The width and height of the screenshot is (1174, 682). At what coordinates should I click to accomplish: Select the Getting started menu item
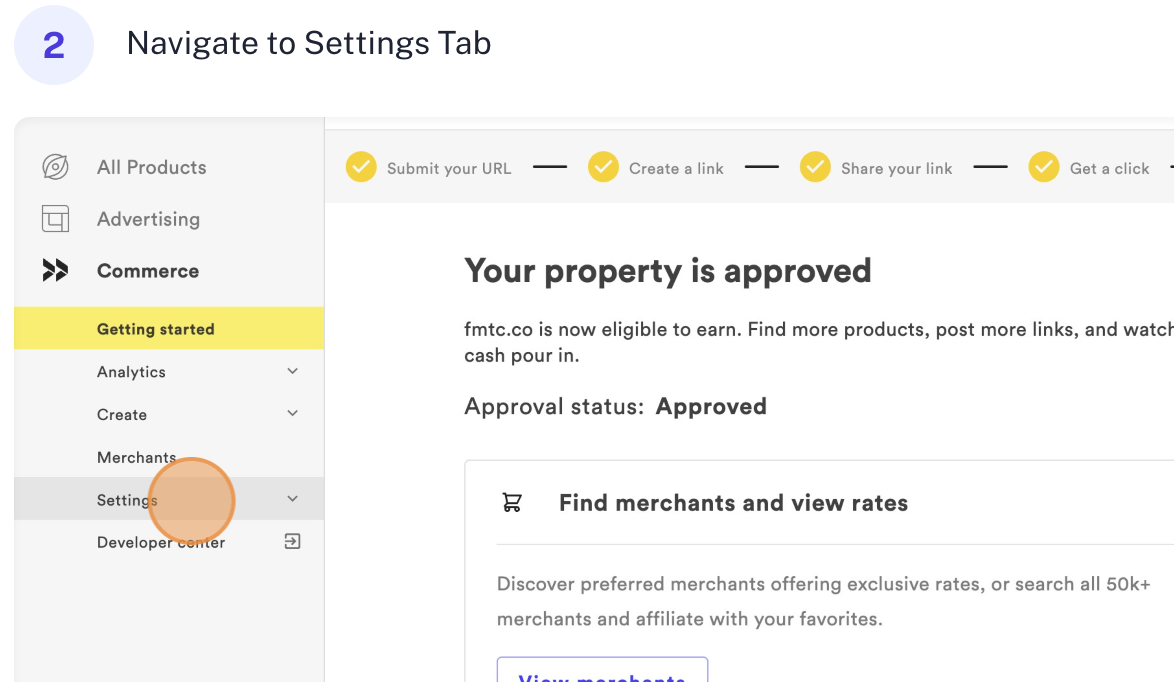pos(156,329)
